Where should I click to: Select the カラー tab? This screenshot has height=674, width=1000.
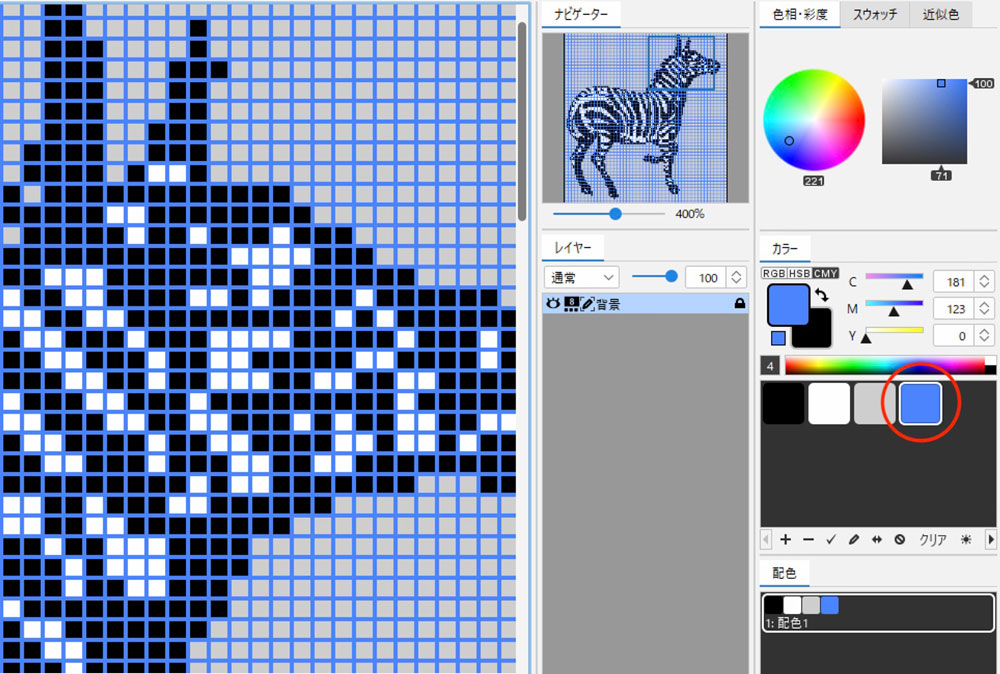[x=784, y=249]
